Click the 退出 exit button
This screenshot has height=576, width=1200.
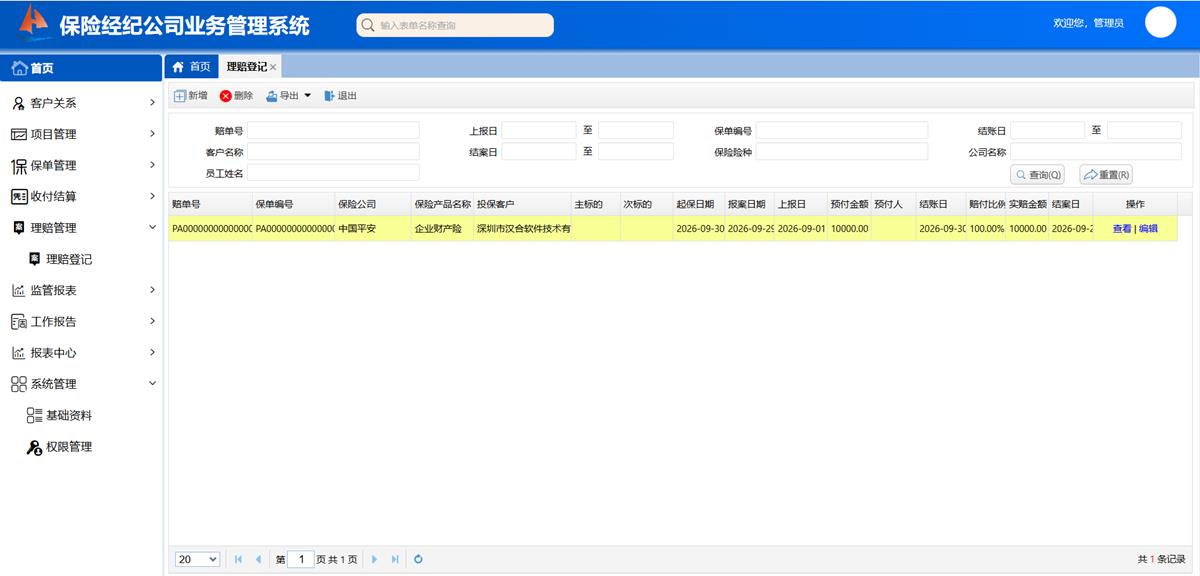(x=340, y=96)
